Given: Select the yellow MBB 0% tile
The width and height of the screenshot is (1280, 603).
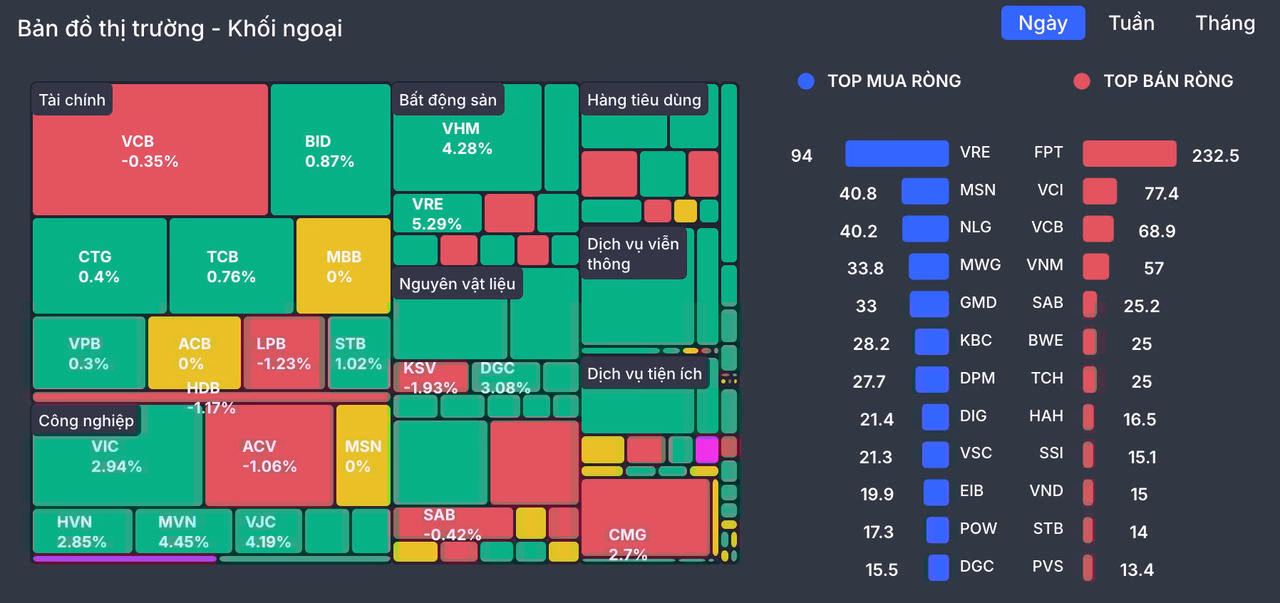Looking at the screenshot, I should [343, 265].
